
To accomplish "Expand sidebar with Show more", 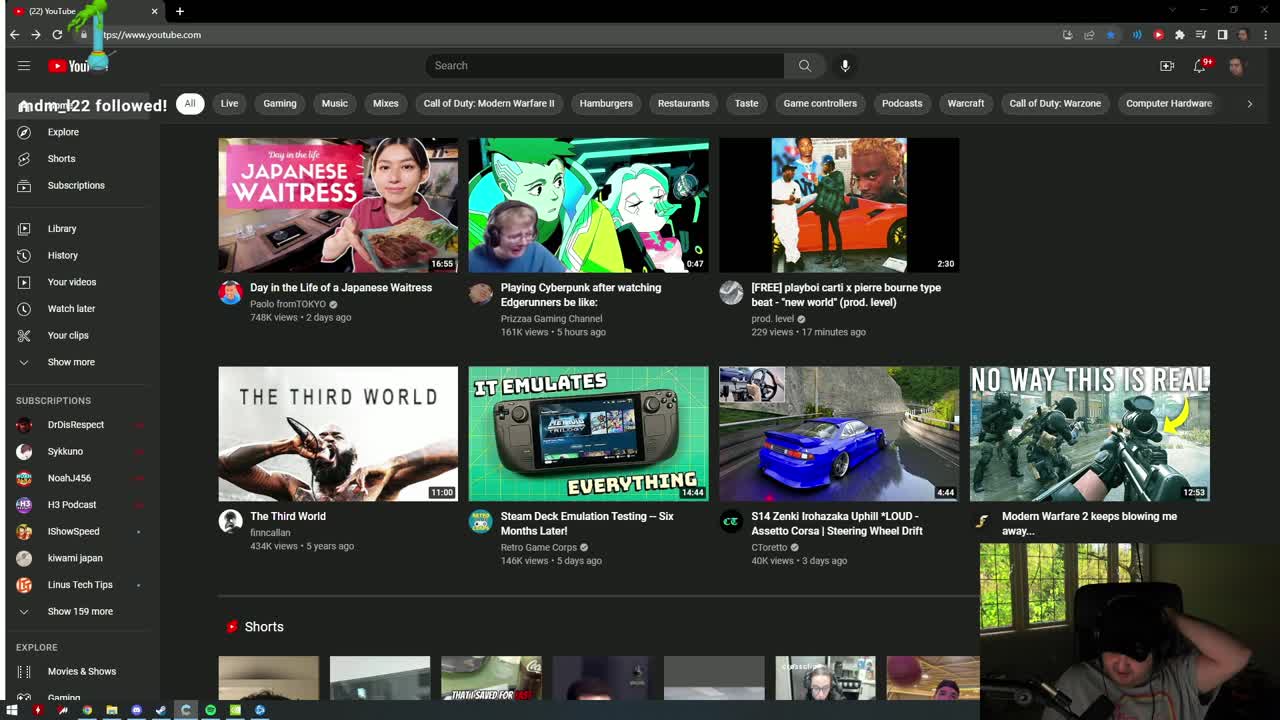I will (80, 362).
